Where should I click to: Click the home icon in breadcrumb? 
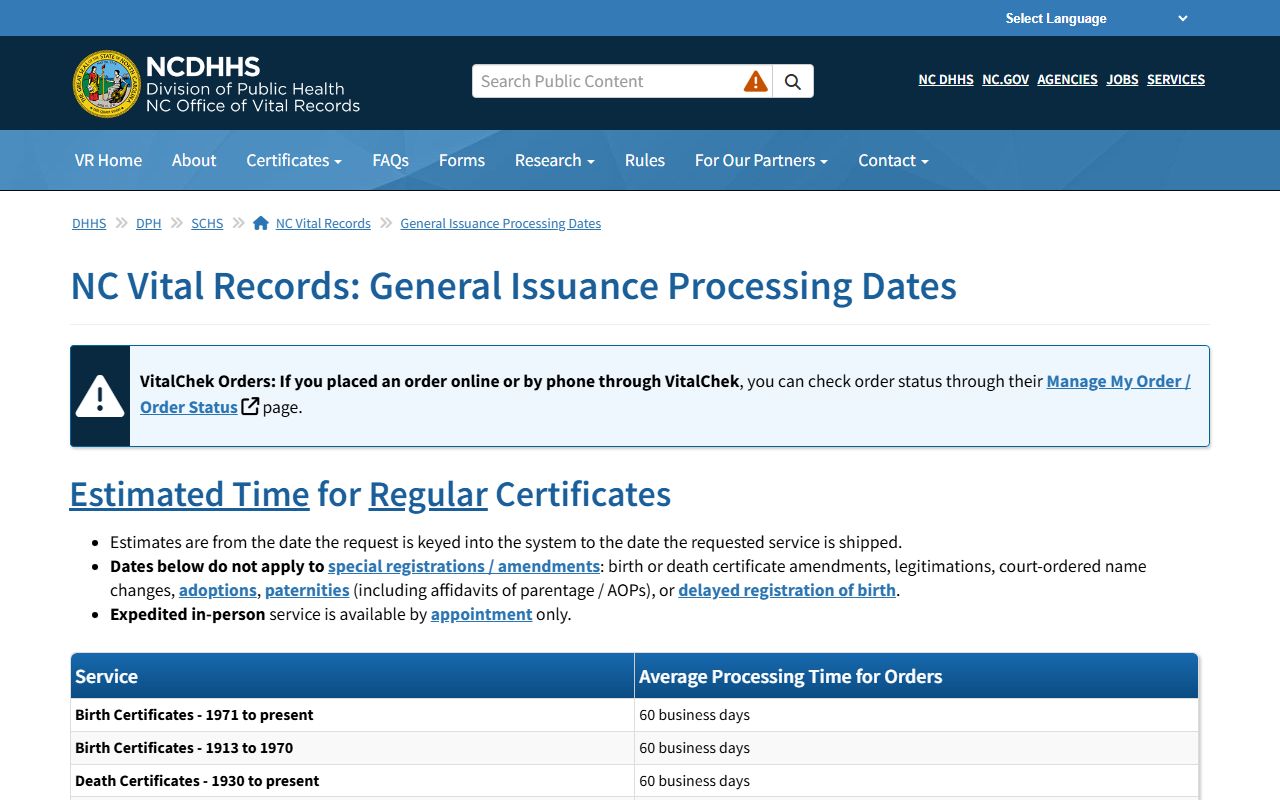pyautogui.click(x=261, y=223)
